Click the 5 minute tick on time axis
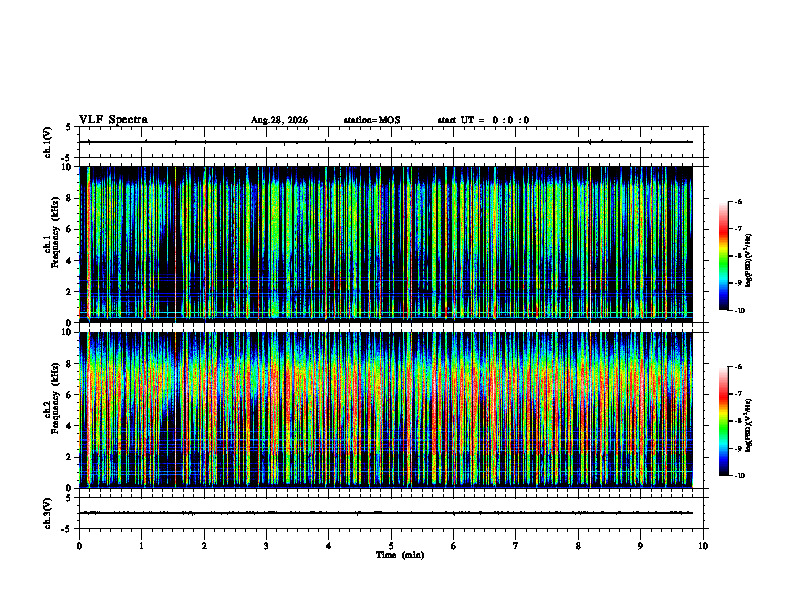 391,546
